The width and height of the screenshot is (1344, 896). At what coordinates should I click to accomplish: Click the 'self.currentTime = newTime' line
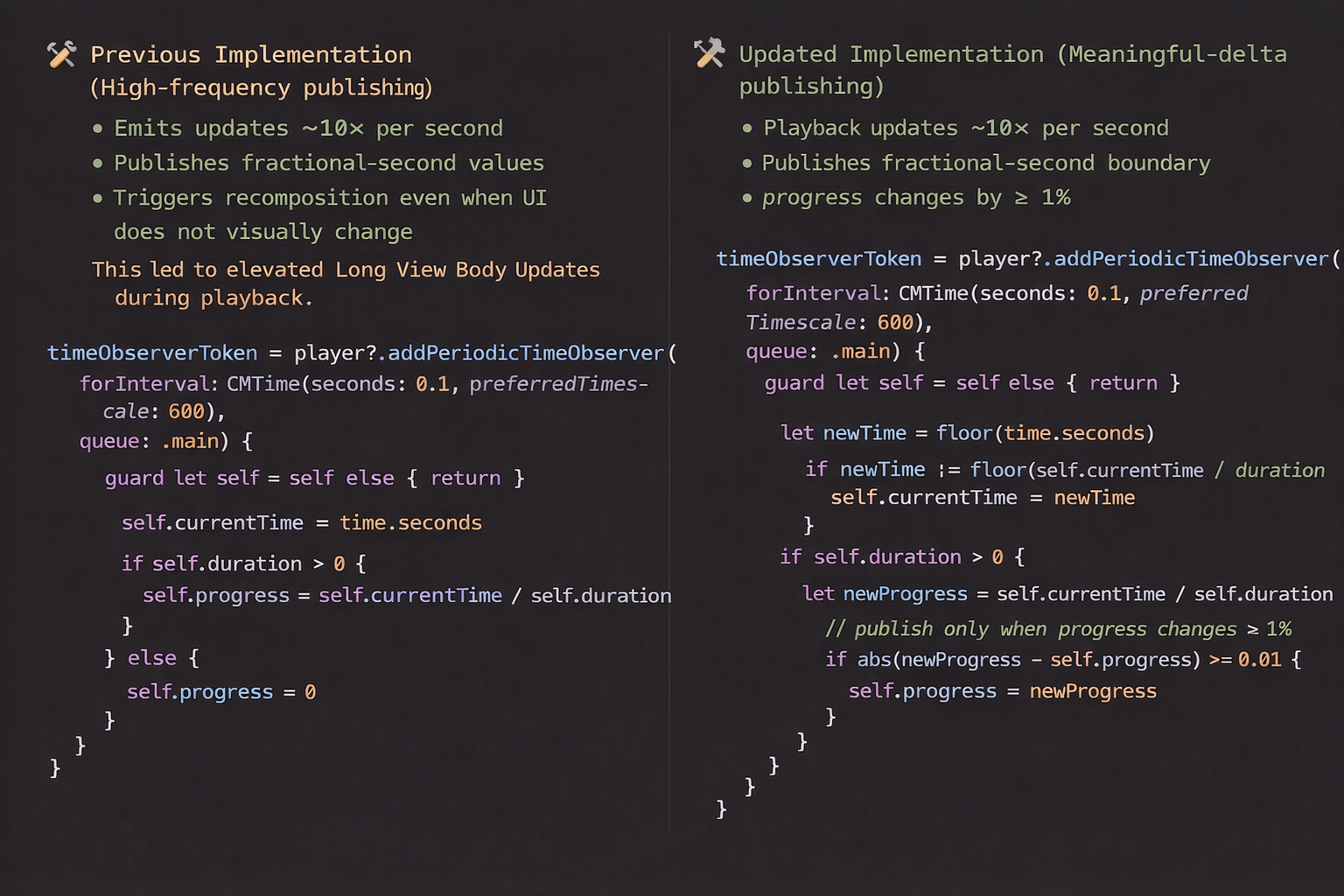click(x=982, y=498)
